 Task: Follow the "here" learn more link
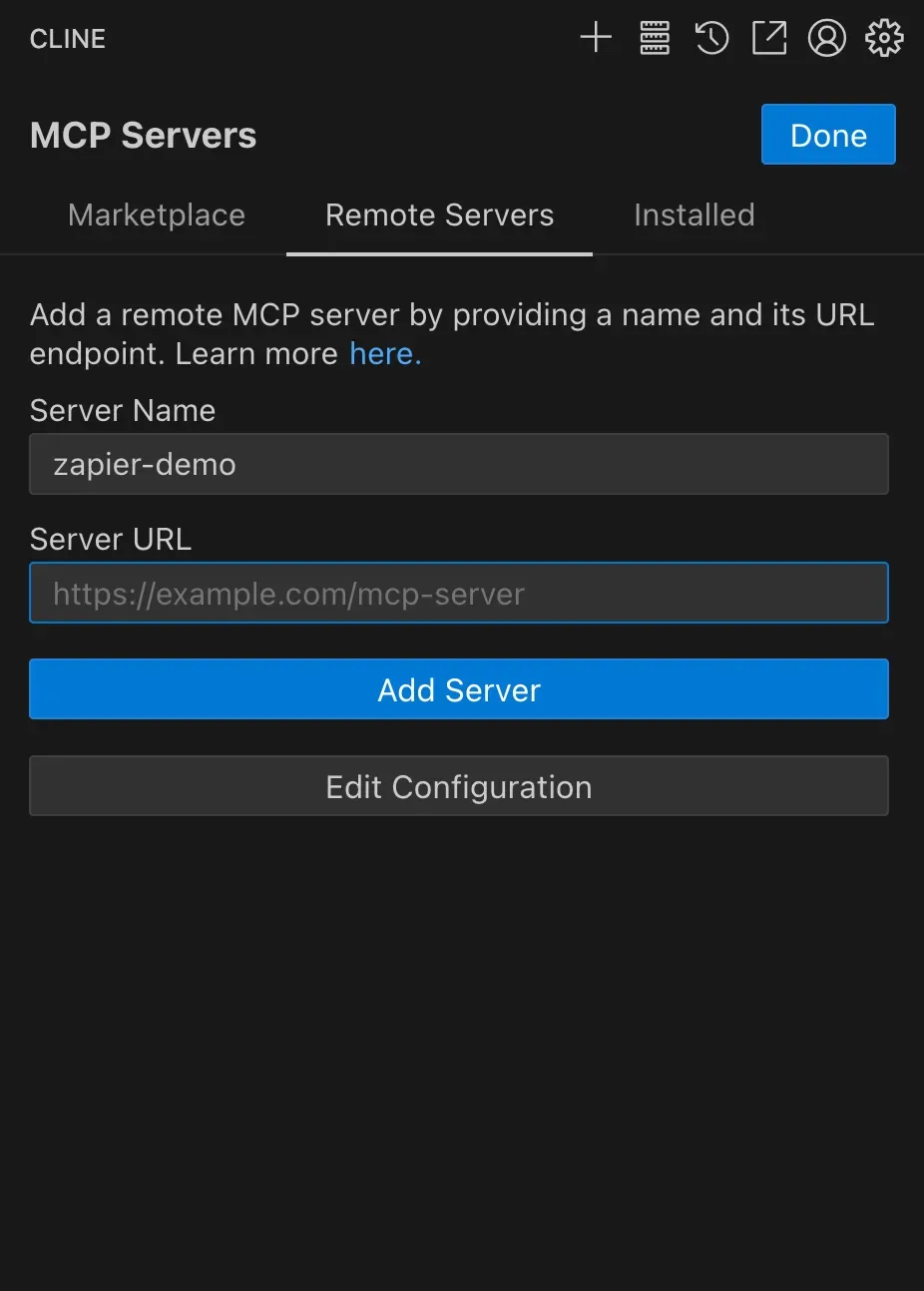[385, 354]
